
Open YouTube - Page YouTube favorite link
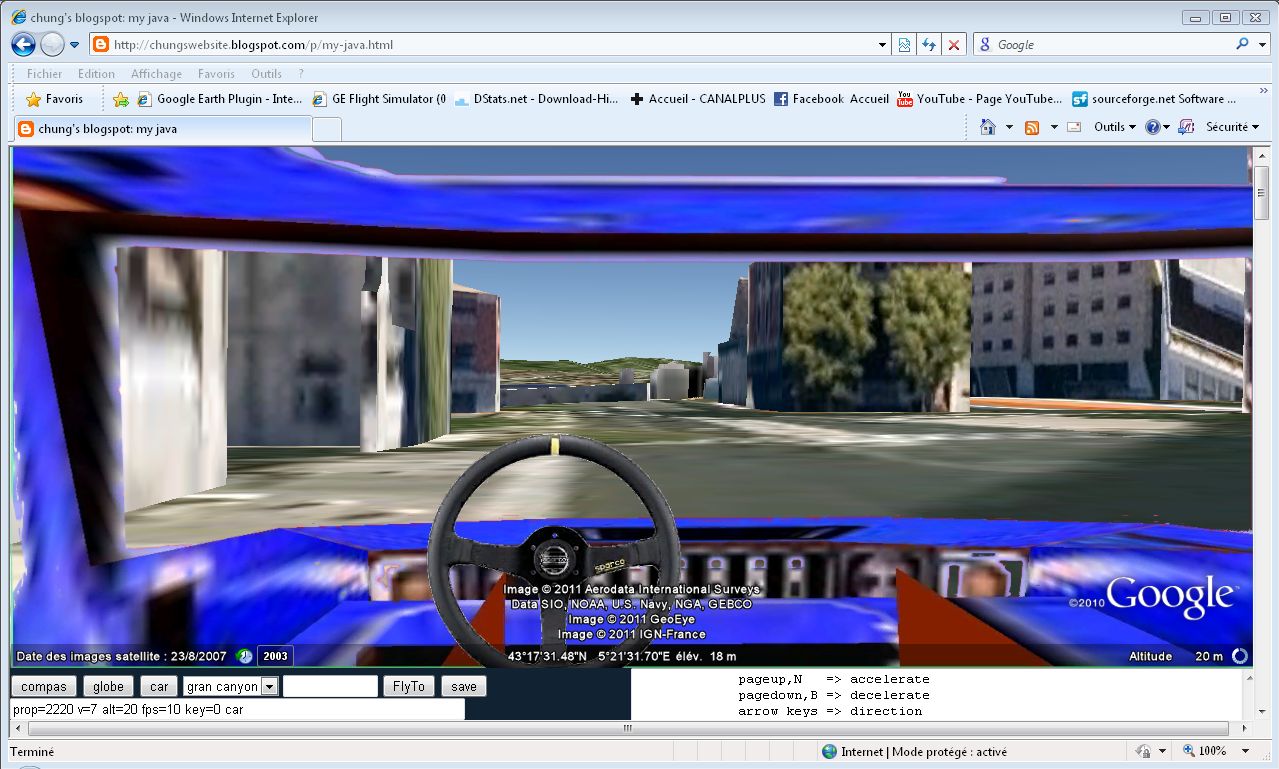pos(980,99)
